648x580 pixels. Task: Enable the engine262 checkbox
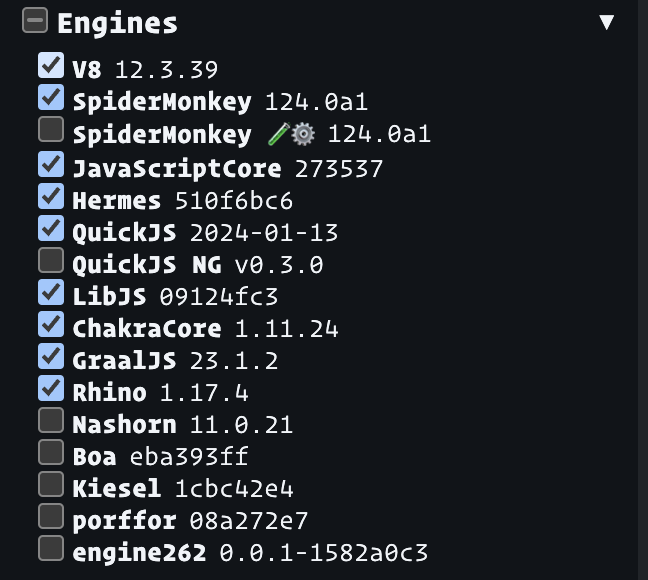51,548
